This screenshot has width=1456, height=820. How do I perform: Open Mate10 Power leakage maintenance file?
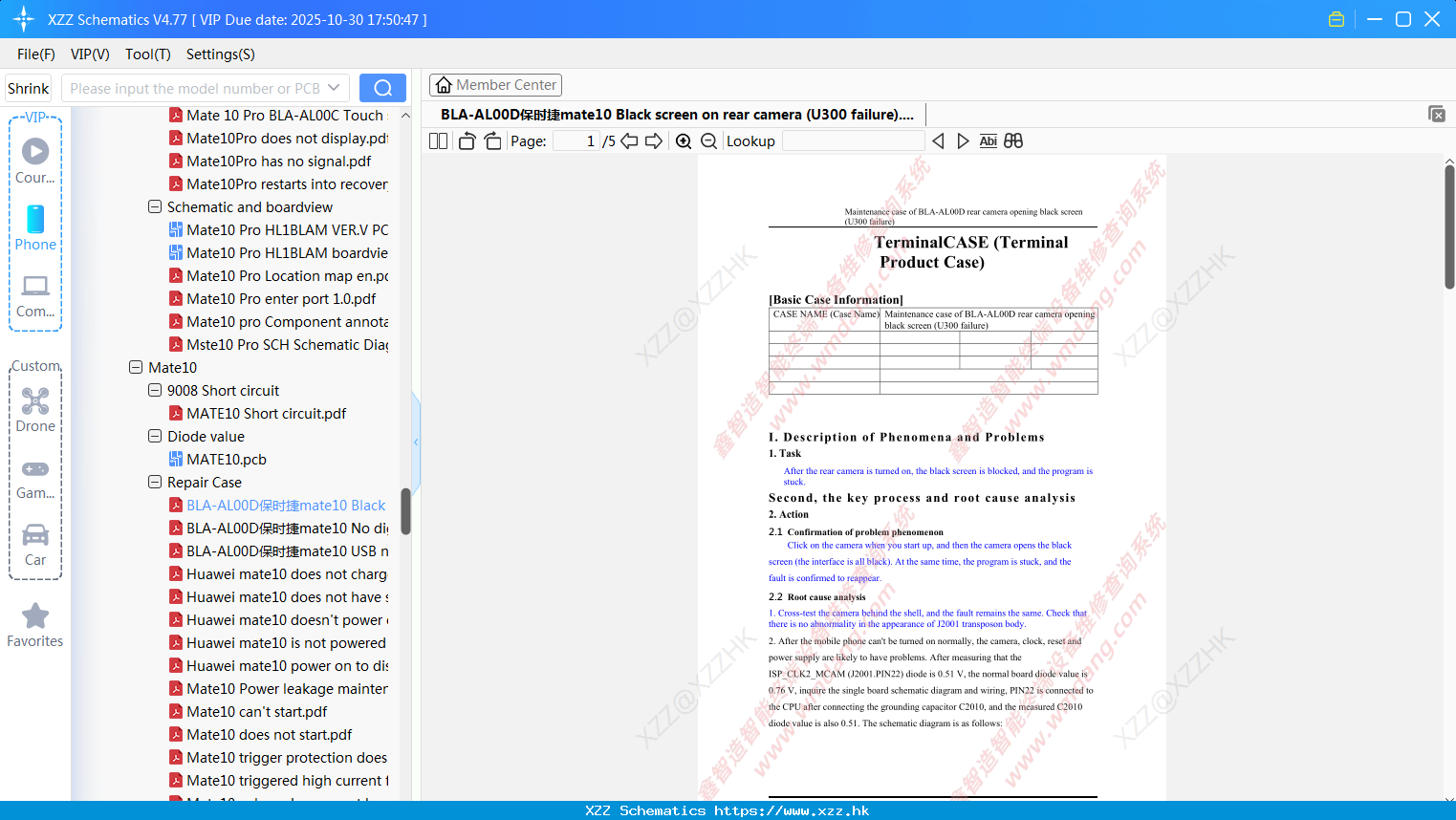(287, 688)
